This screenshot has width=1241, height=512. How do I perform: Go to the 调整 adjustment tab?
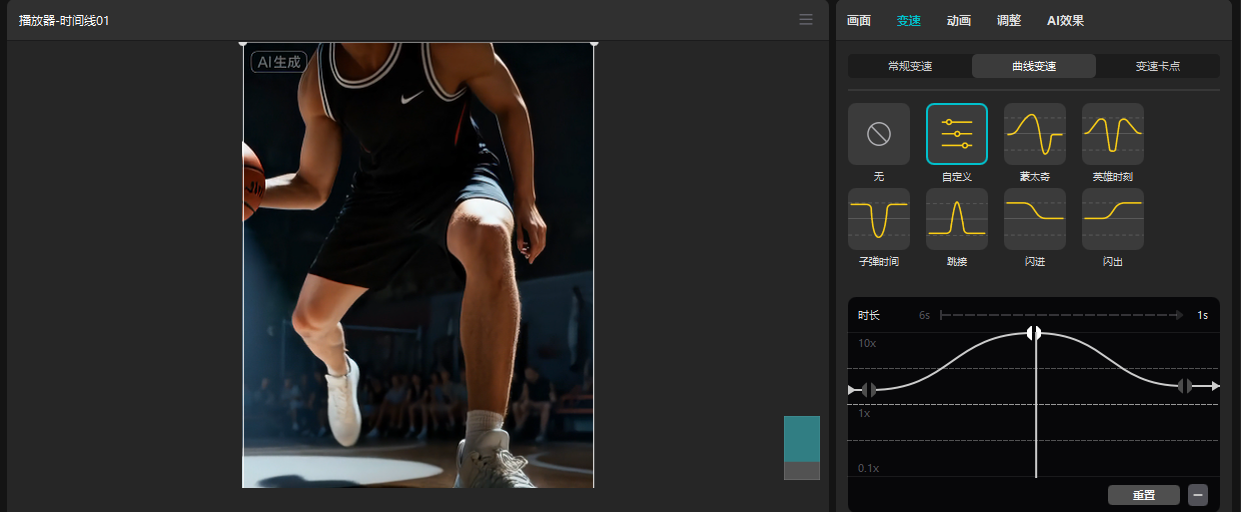coord(1008,20)
